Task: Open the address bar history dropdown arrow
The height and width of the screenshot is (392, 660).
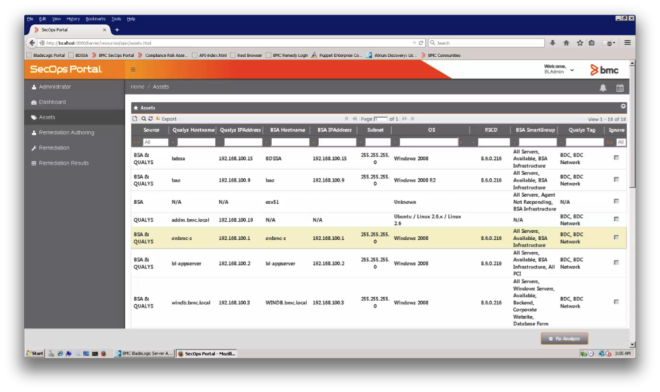Action: (x=414, y=43)
